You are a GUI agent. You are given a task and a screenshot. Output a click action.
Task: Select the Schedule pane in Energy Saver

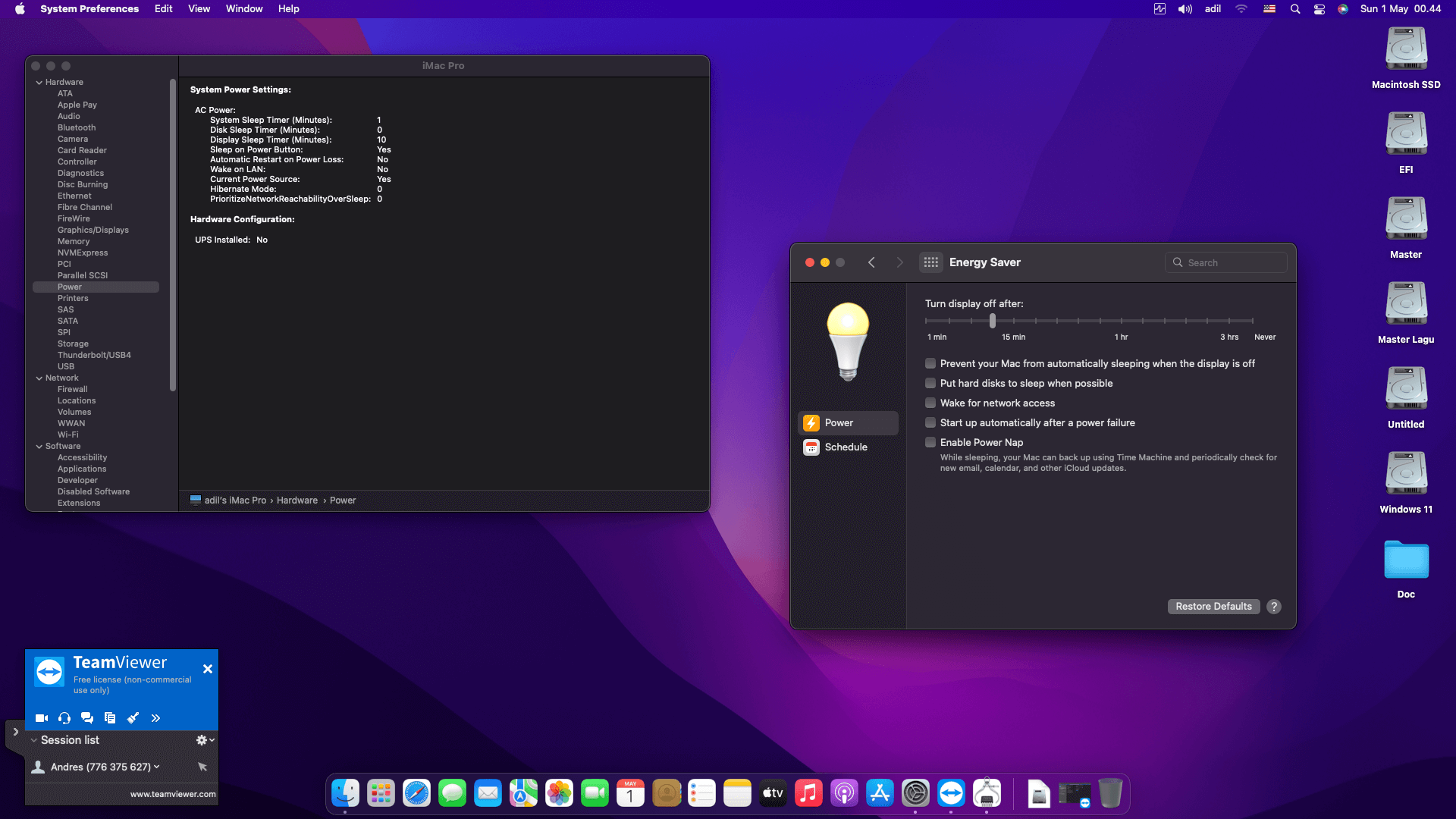[x=848, y=447]
